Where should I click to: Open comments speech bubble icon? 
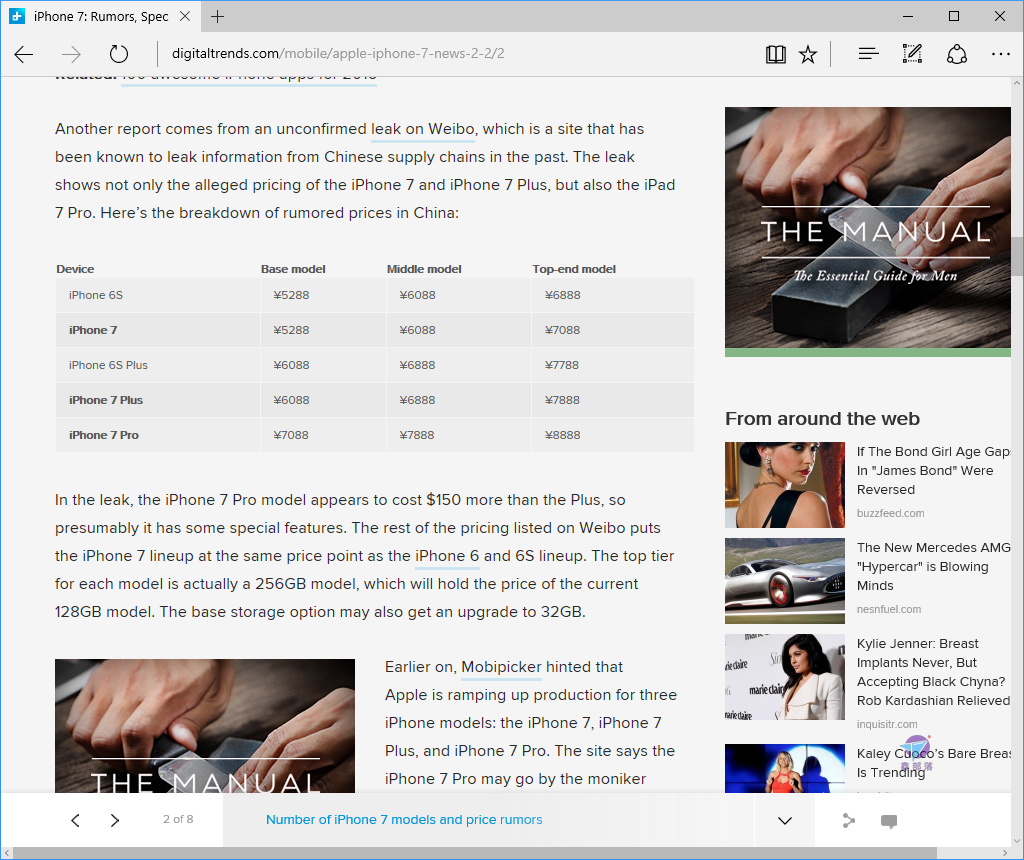tap(889, 821)
